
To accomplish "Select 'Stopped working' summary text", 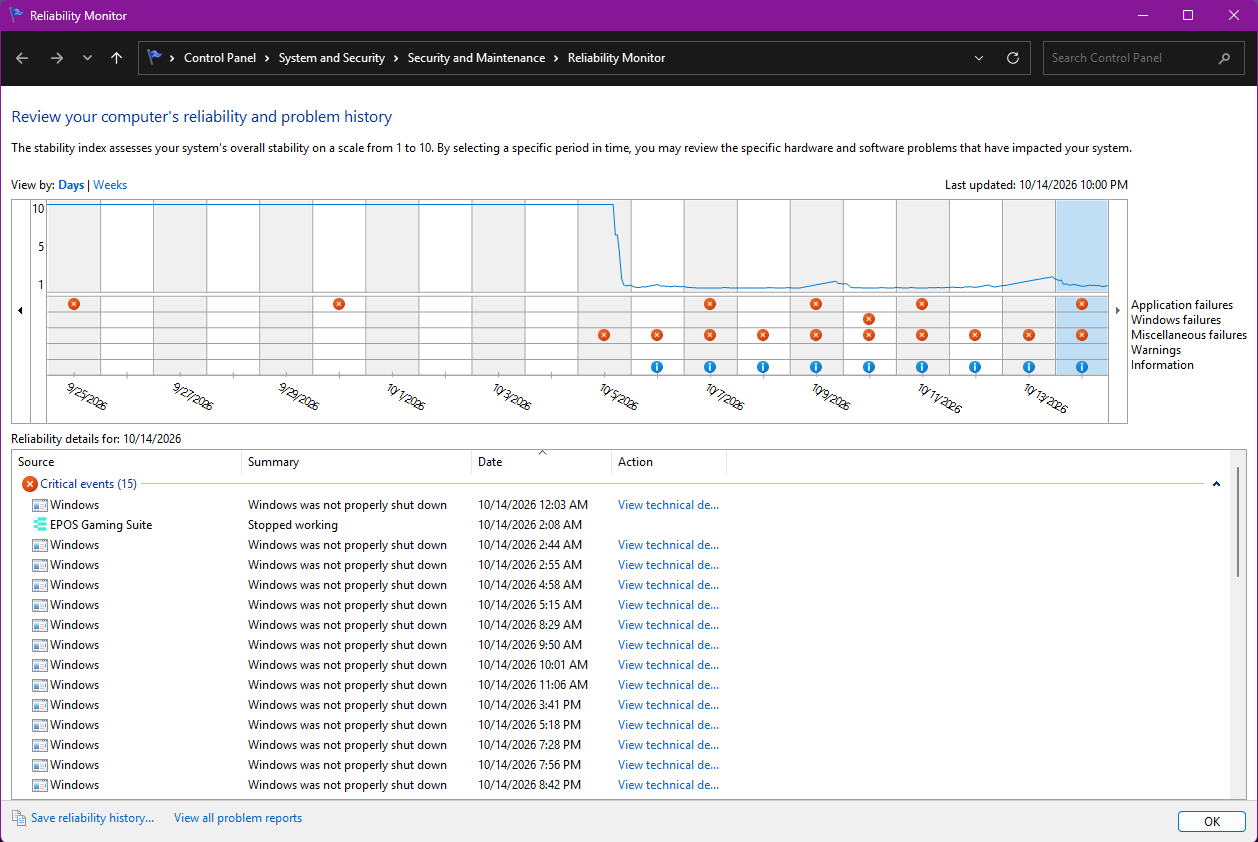I will (x=293, y=525).
